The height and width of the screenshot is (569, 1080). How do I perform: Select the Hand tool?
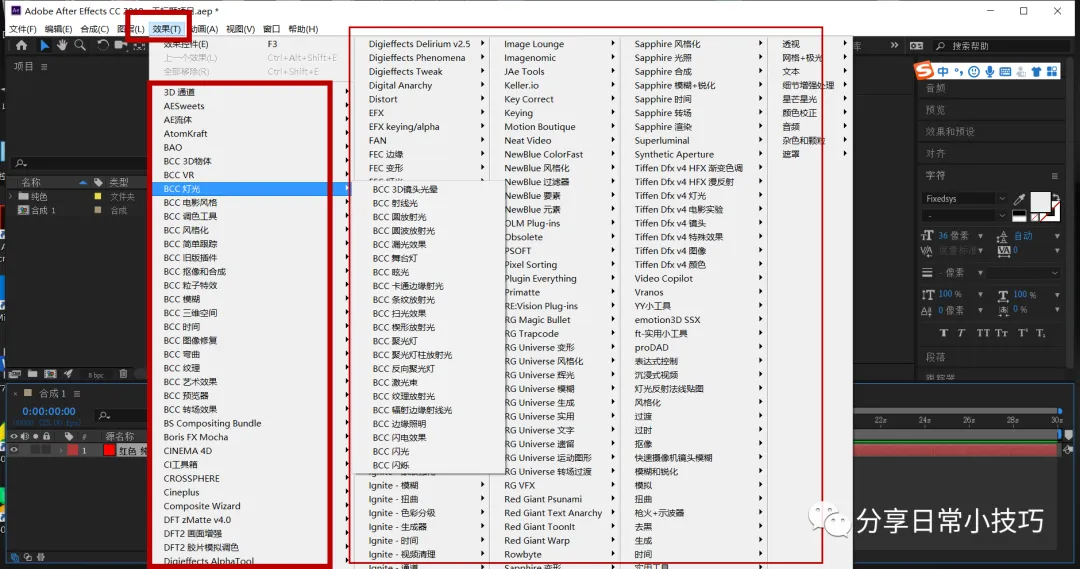tap(62, 45)
